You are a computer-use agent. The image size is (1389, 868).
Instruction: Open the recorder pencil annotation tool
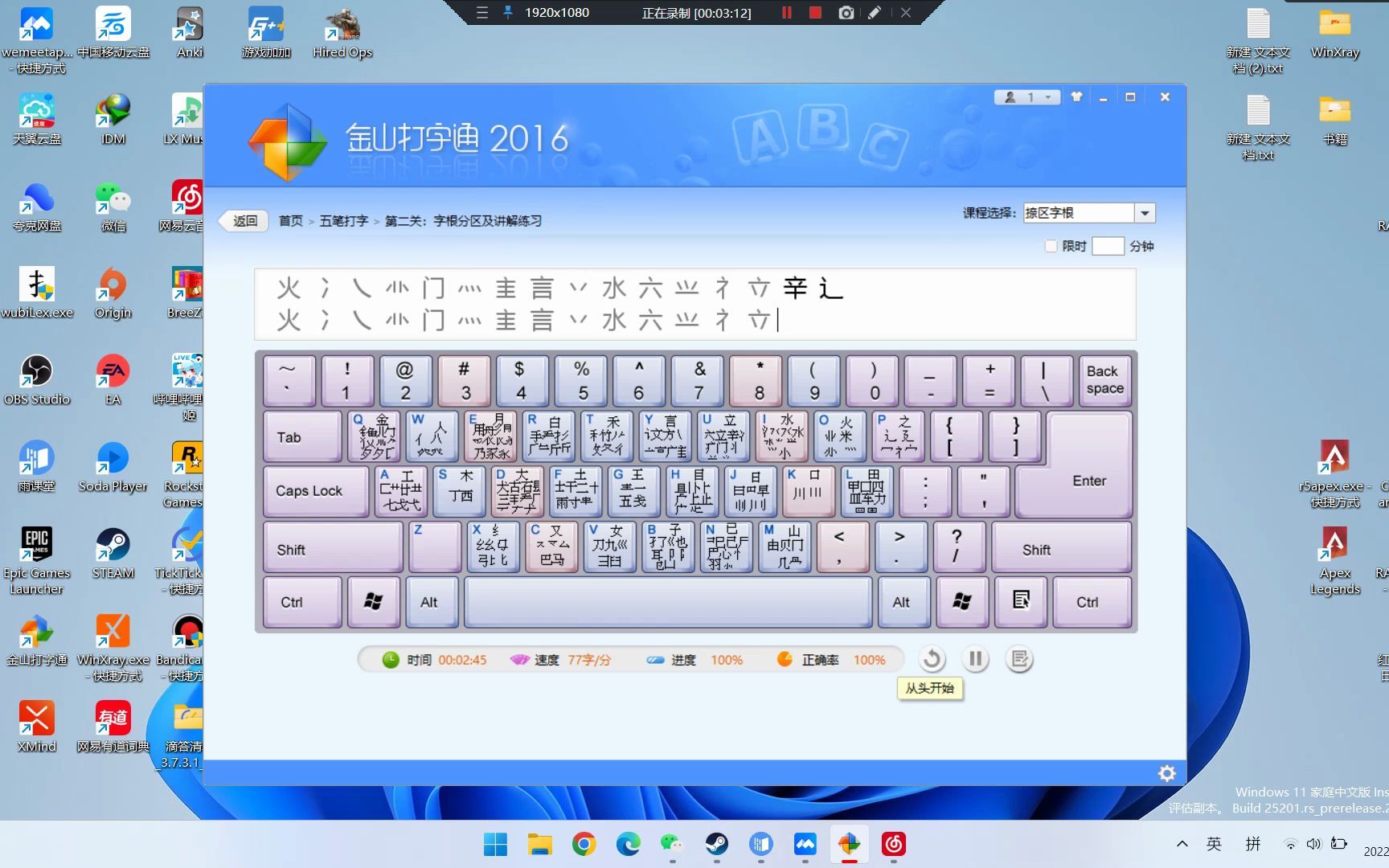(x=875, y=13)
